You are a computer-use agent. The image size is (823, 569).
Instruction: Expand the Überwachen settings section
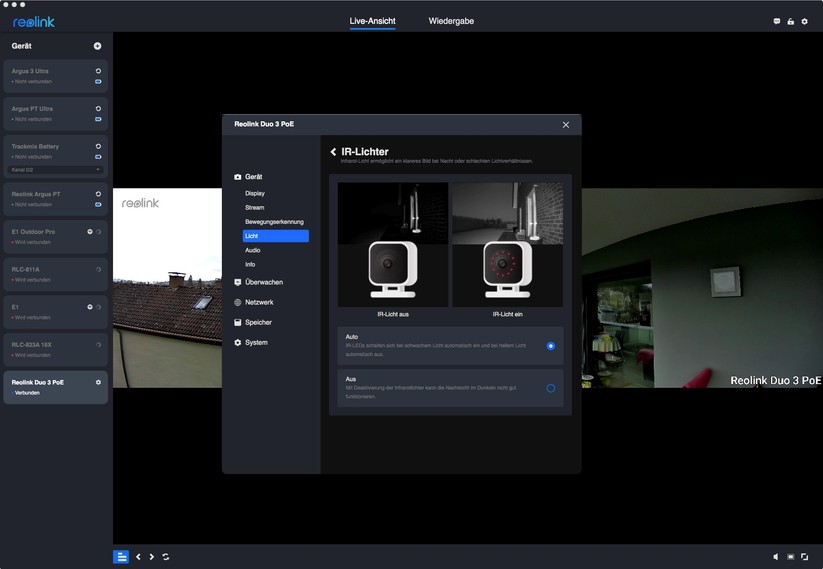pyautogui.click(x=264, y=282)
